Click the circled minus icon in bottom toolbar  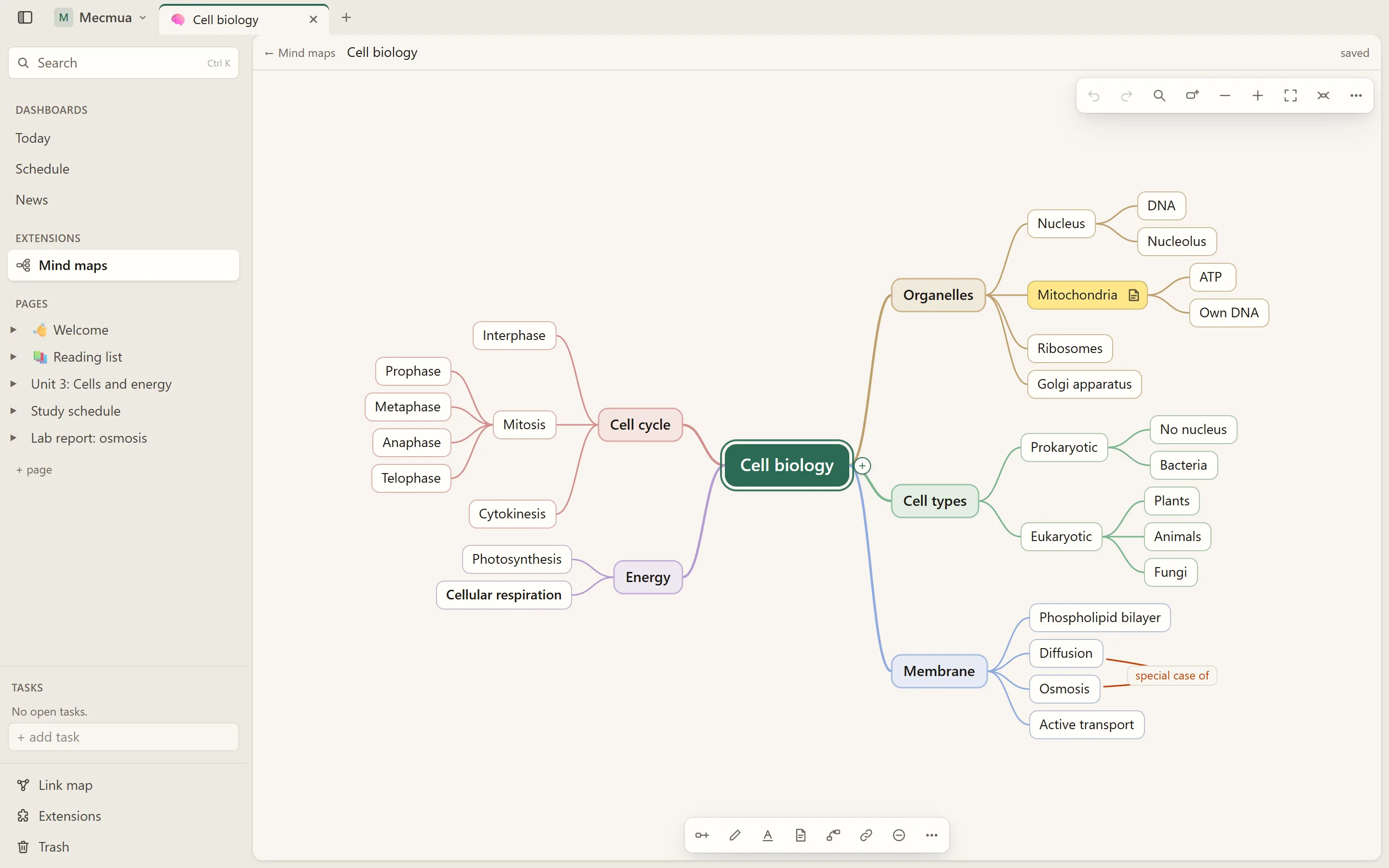tap(899, 835)
